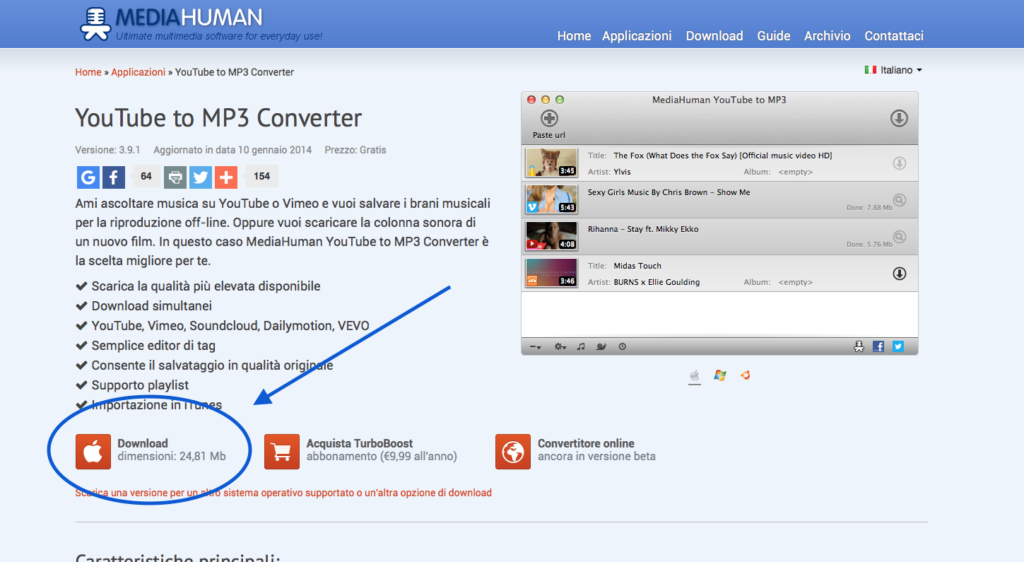1024x562 pixels.
Task: Click the MediaHuman logo
Action: [x=201, y=23]
